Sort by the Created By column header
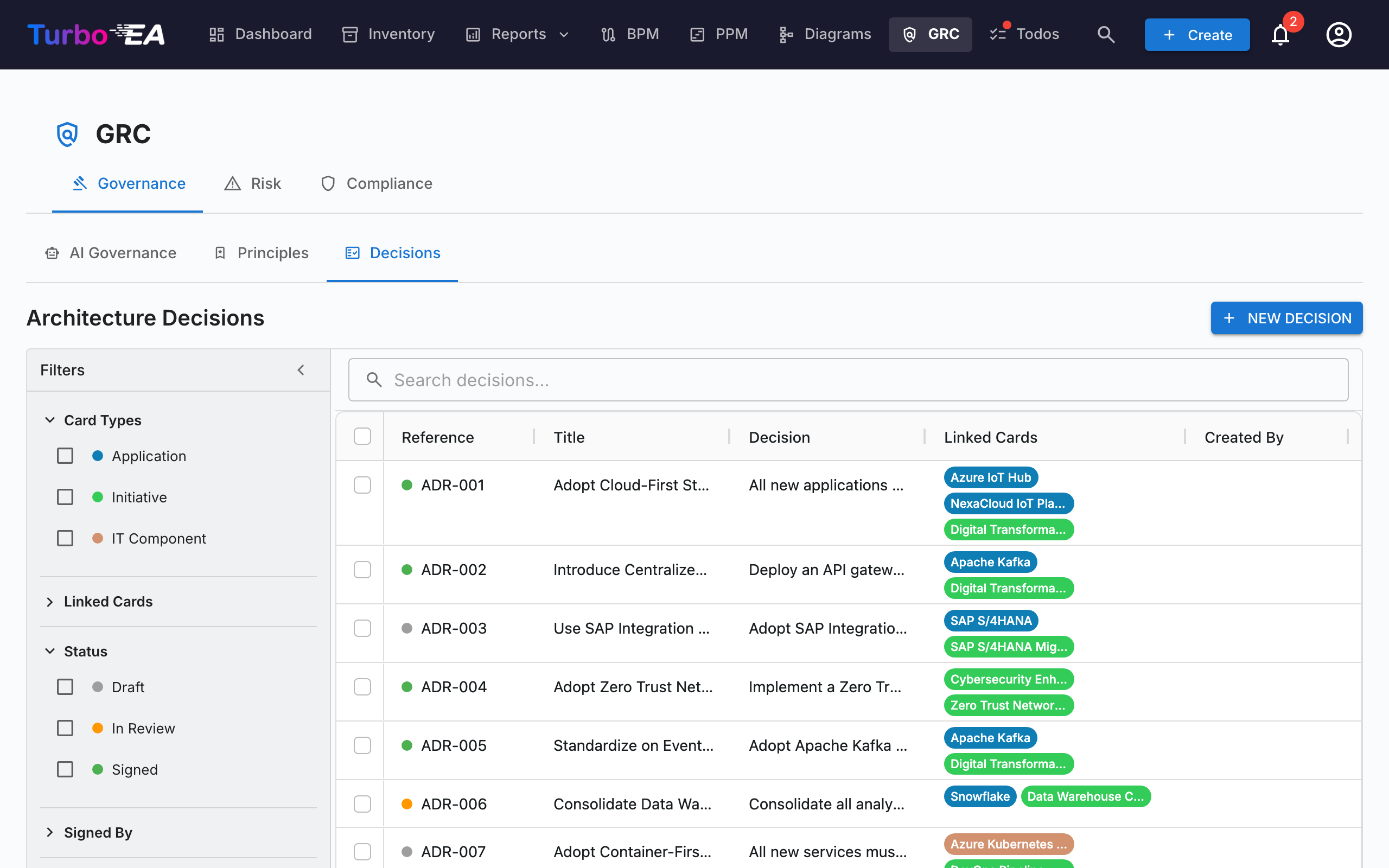 pos(1244,437)
